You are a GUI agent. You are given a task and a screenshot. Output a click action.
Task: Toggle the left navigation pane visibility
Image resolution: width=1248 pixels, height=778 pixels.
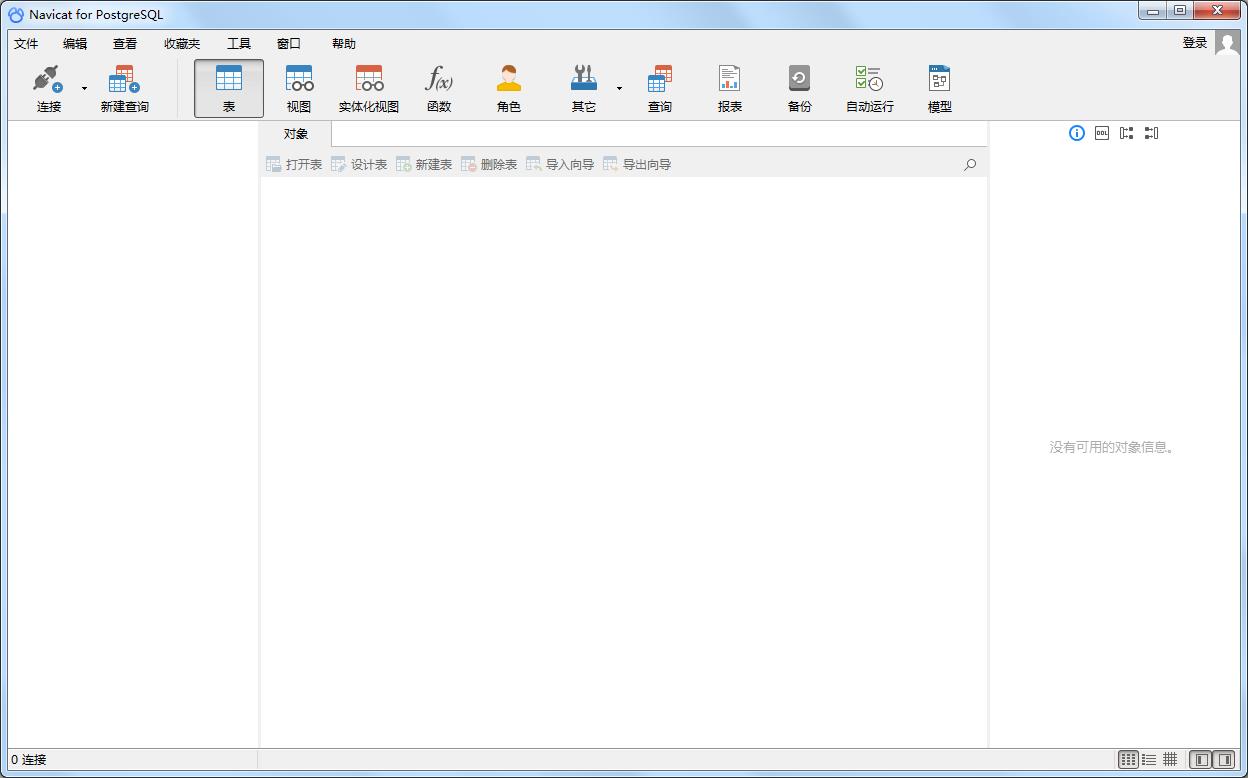coord(1200,760)
